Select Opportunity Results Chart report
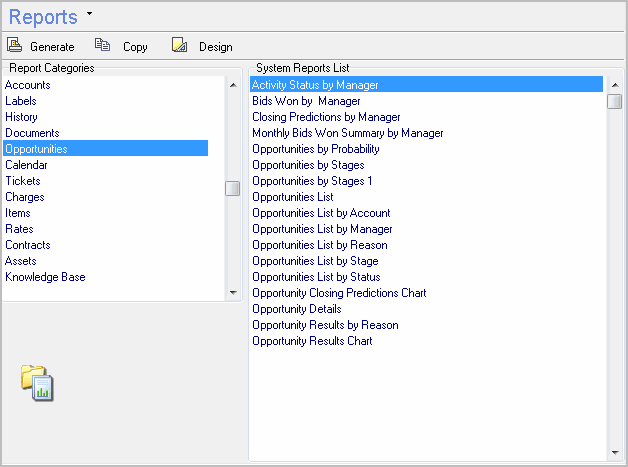The width and height of the screenshot is (628, 467). tap(312, 341)
